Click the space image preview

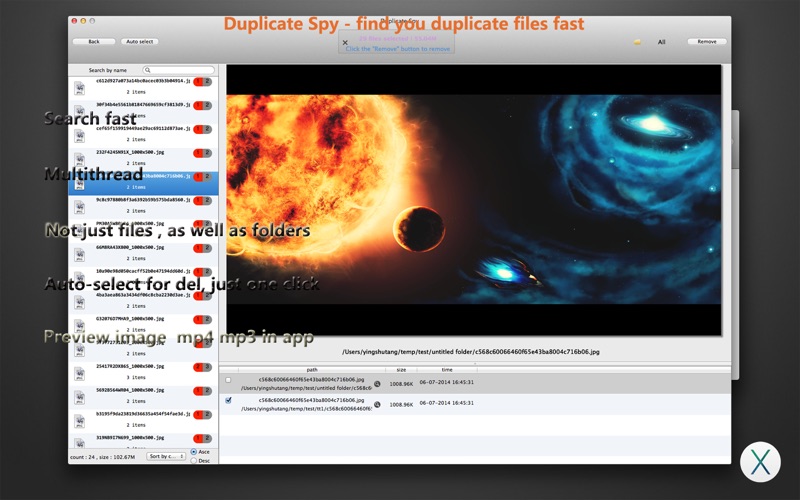pos(474,199)
